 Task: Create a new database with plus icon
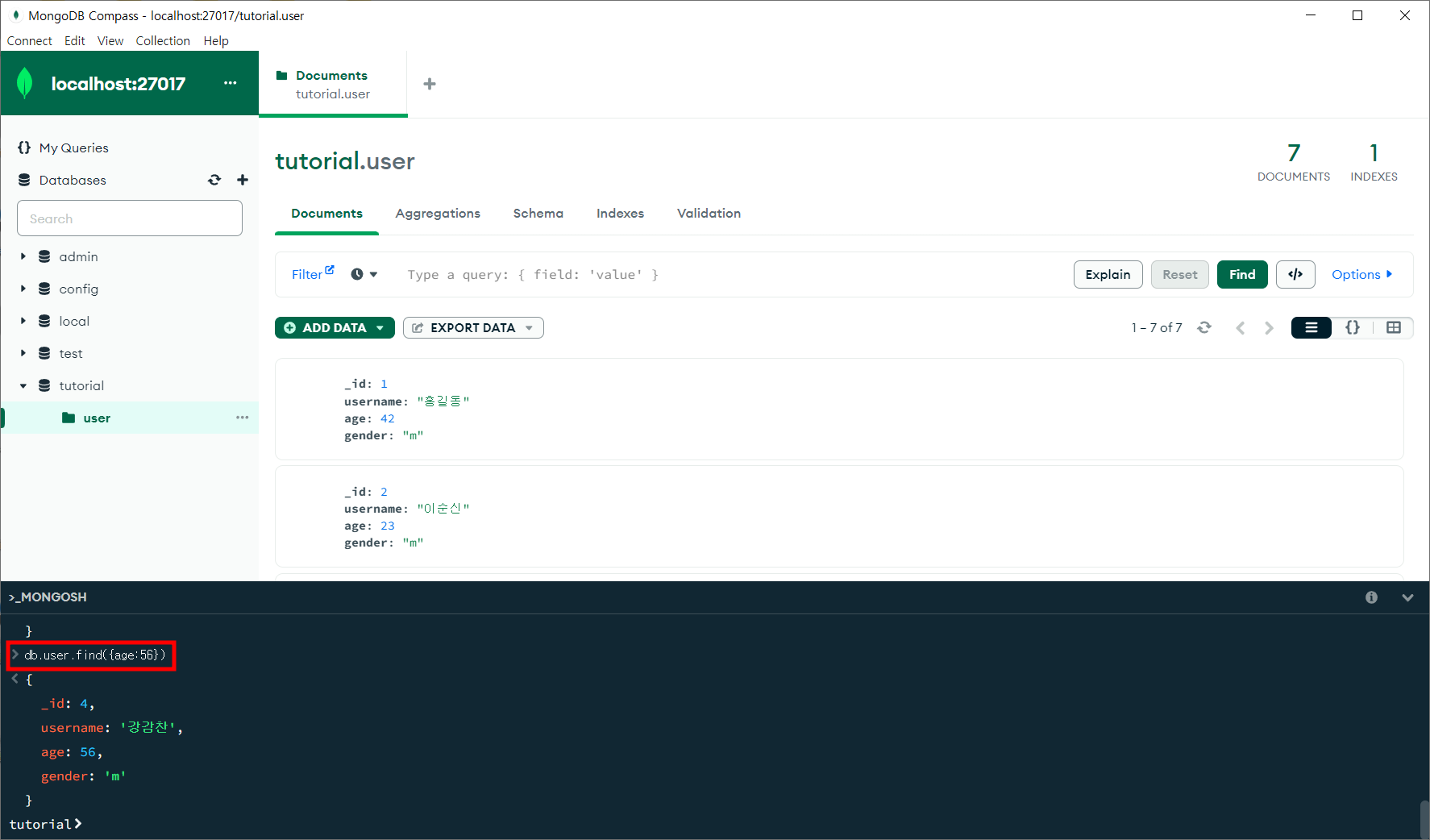click(243, 180)
